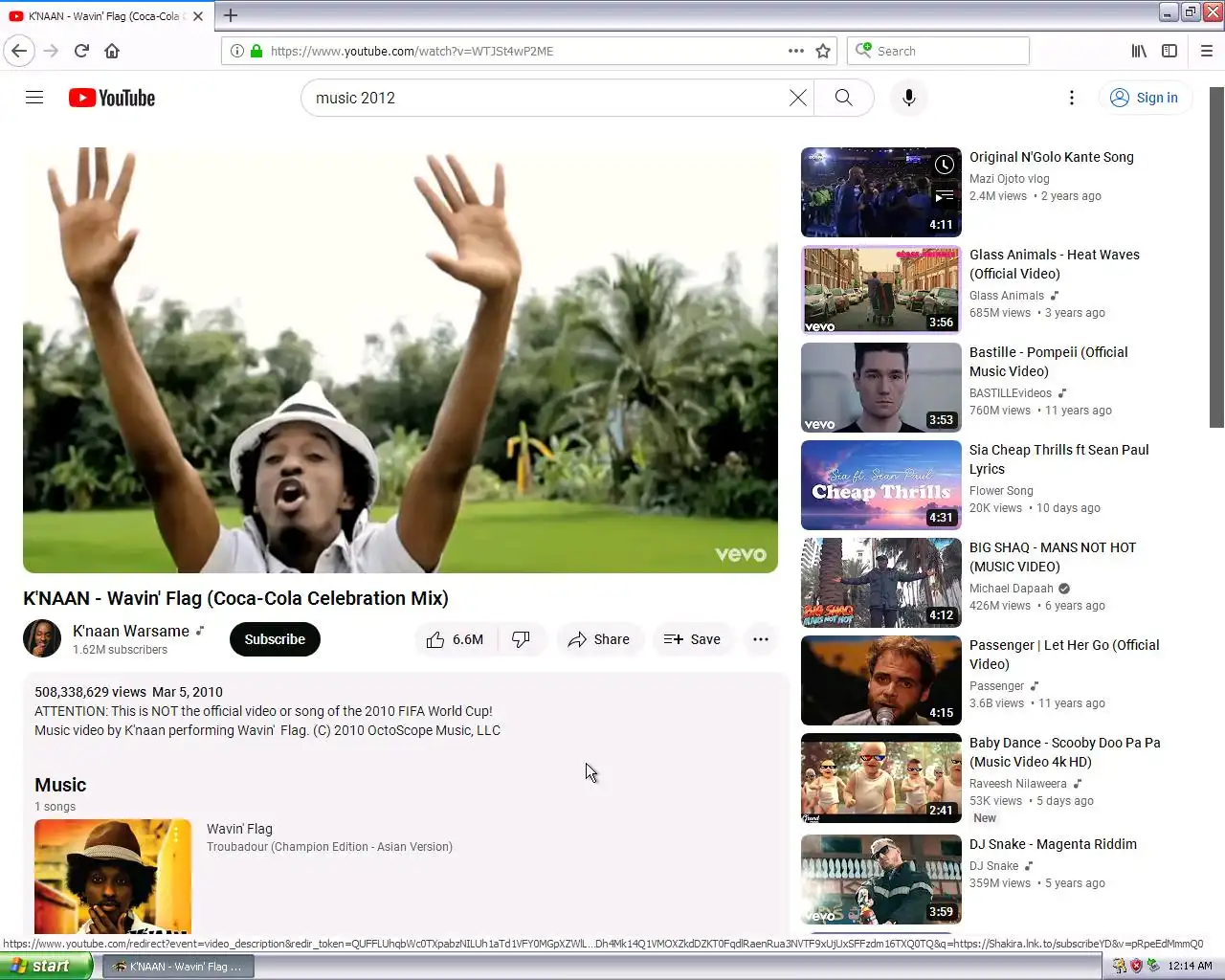This screenshot has width=1225, height=980.
Task: Click Troubadour (Champion Edition - Asian Version) text
Action: [x=329, y=847]
